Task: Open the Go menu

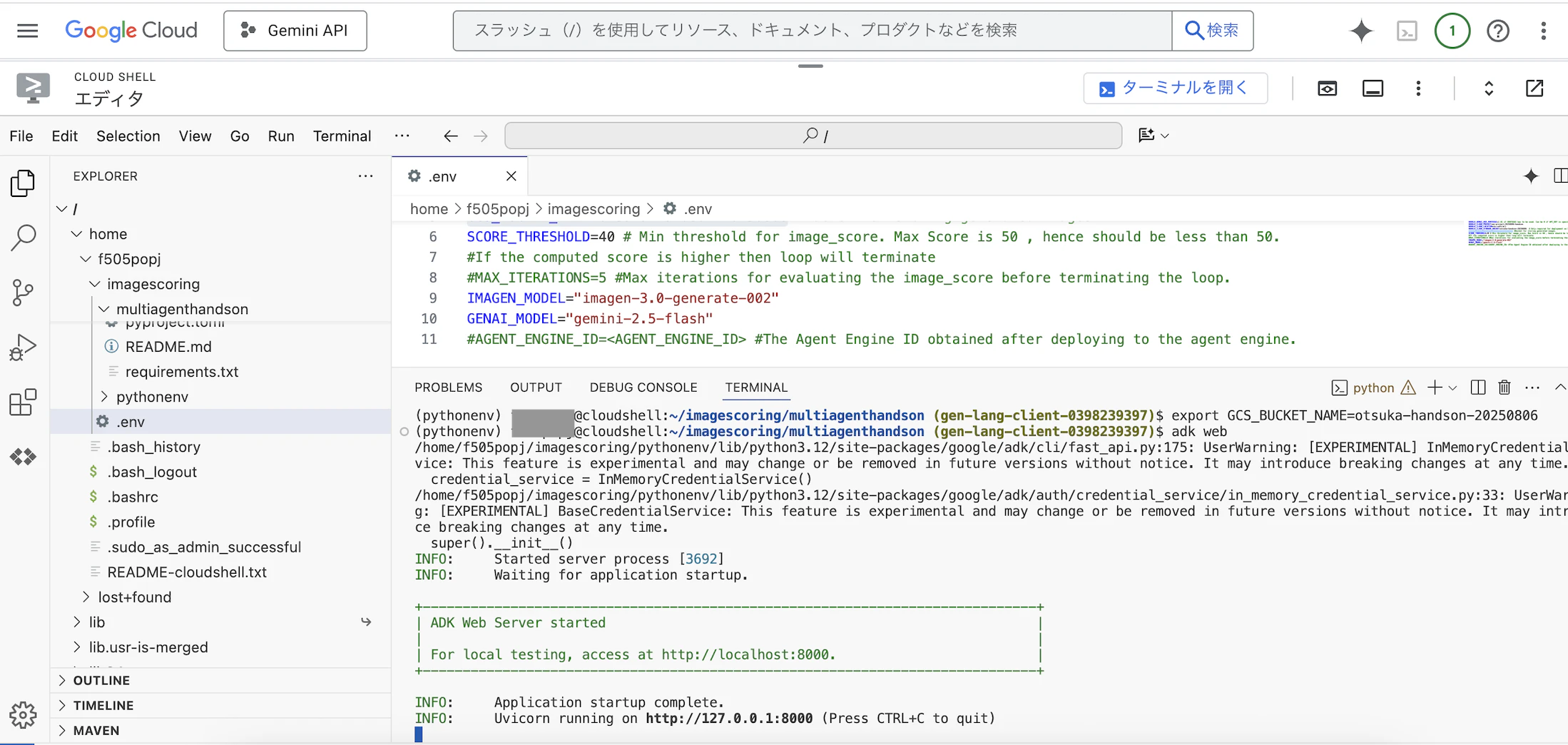Action: tap(240, 136)
